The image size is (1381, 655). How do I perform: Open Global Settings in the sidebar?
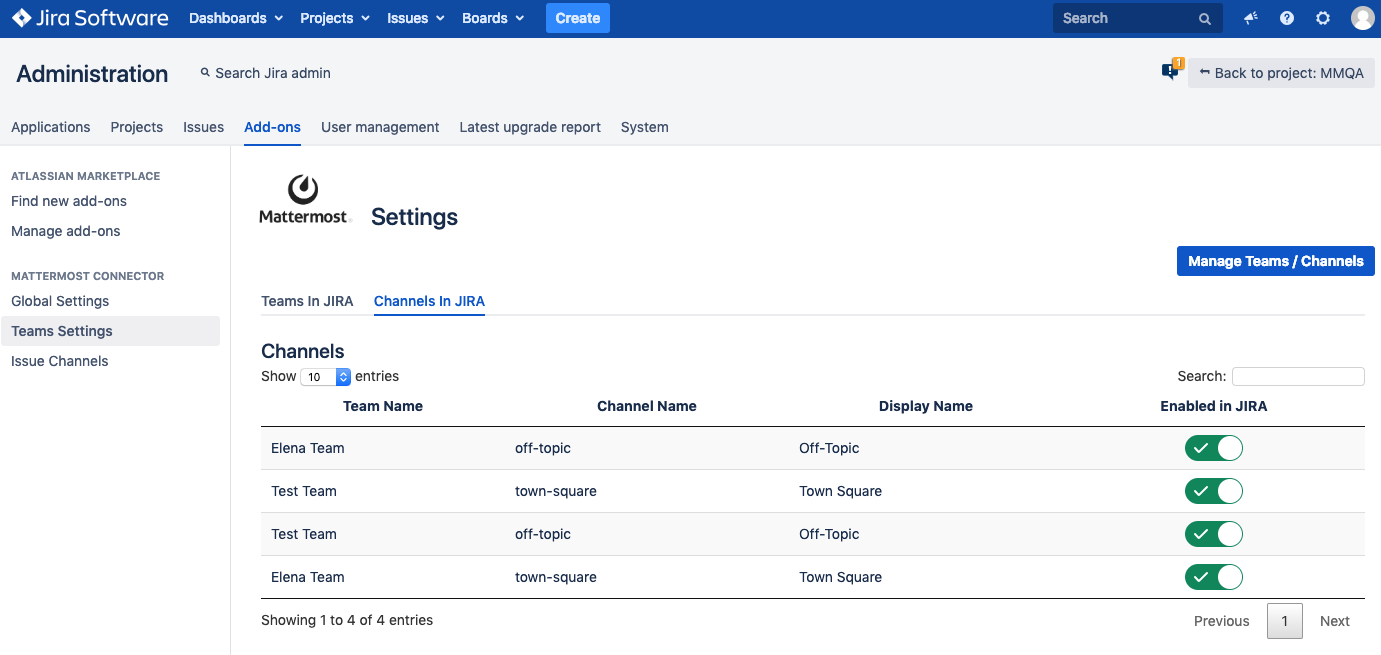pyautogui.click(x=60, y=301)
